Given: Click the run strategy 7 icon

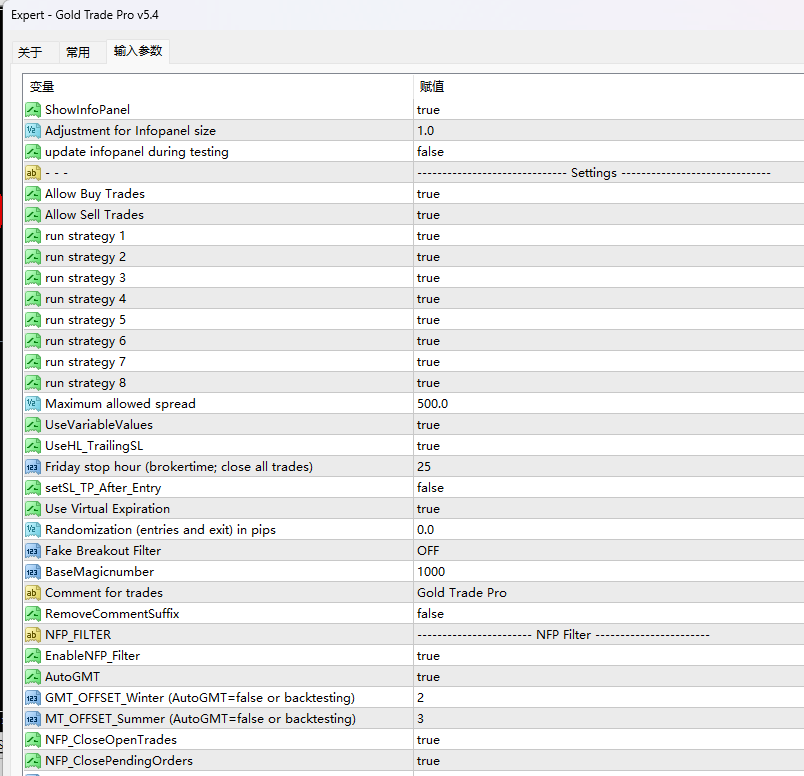Looking at the screenshot, I should point(33,362).
